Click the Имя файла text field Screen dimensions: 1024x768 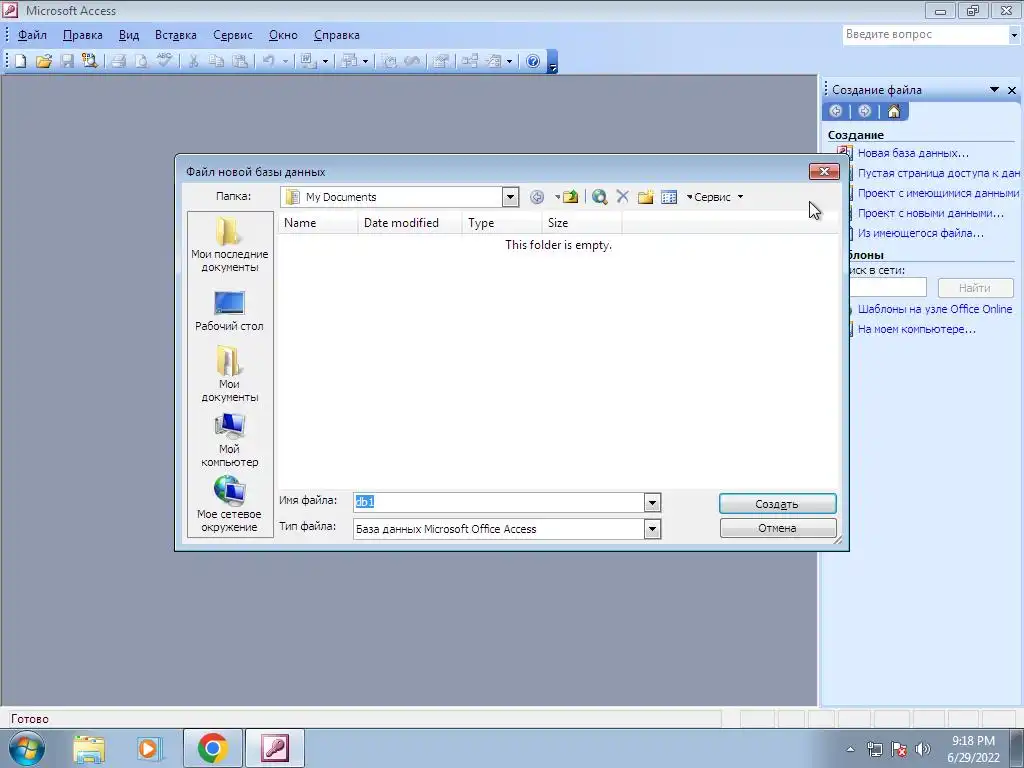499,502
